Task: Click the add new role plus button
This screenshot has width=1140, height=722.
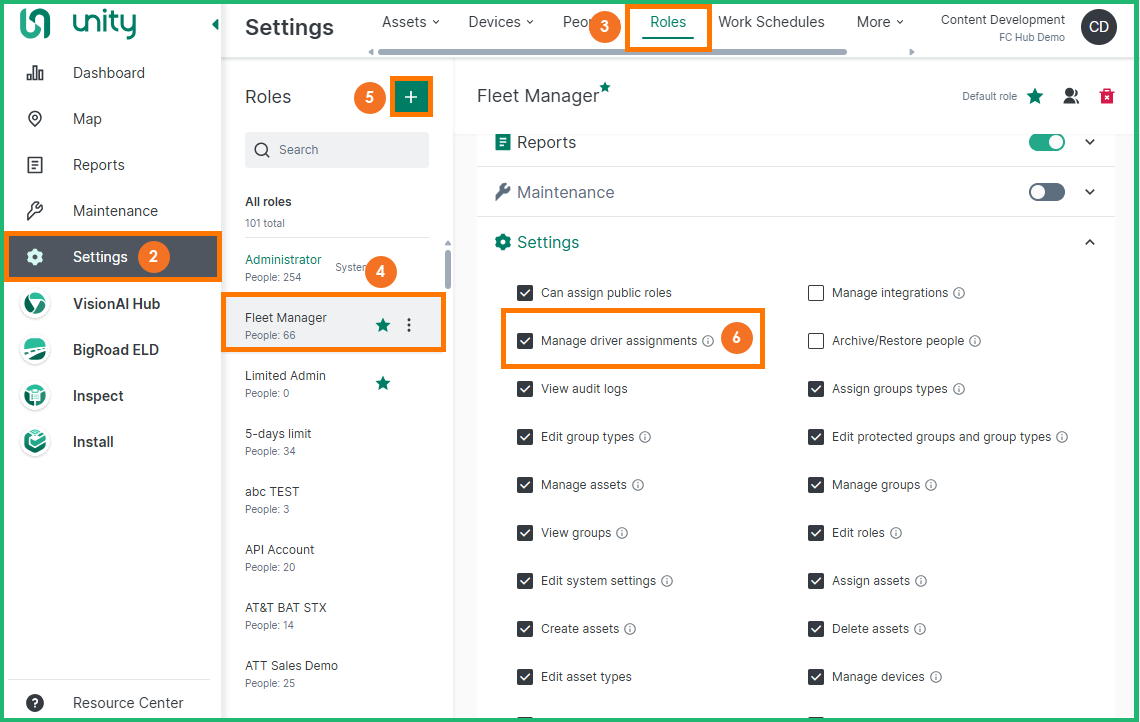Action: [411, 97]
